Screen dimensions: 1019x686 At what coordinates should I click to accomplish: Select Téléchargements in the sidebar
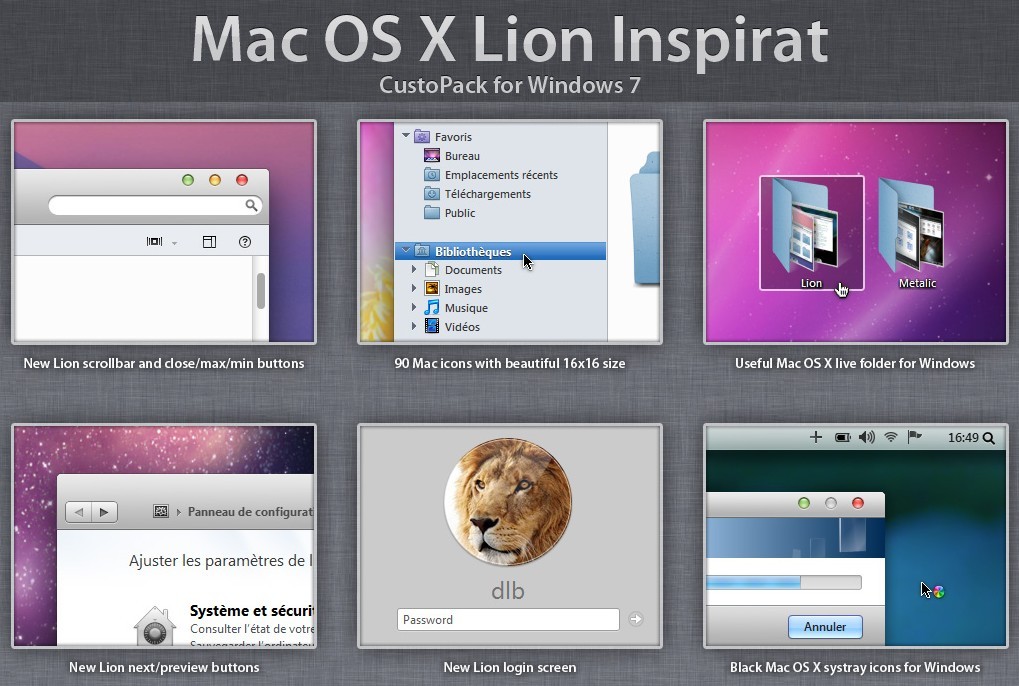(487, 194)
